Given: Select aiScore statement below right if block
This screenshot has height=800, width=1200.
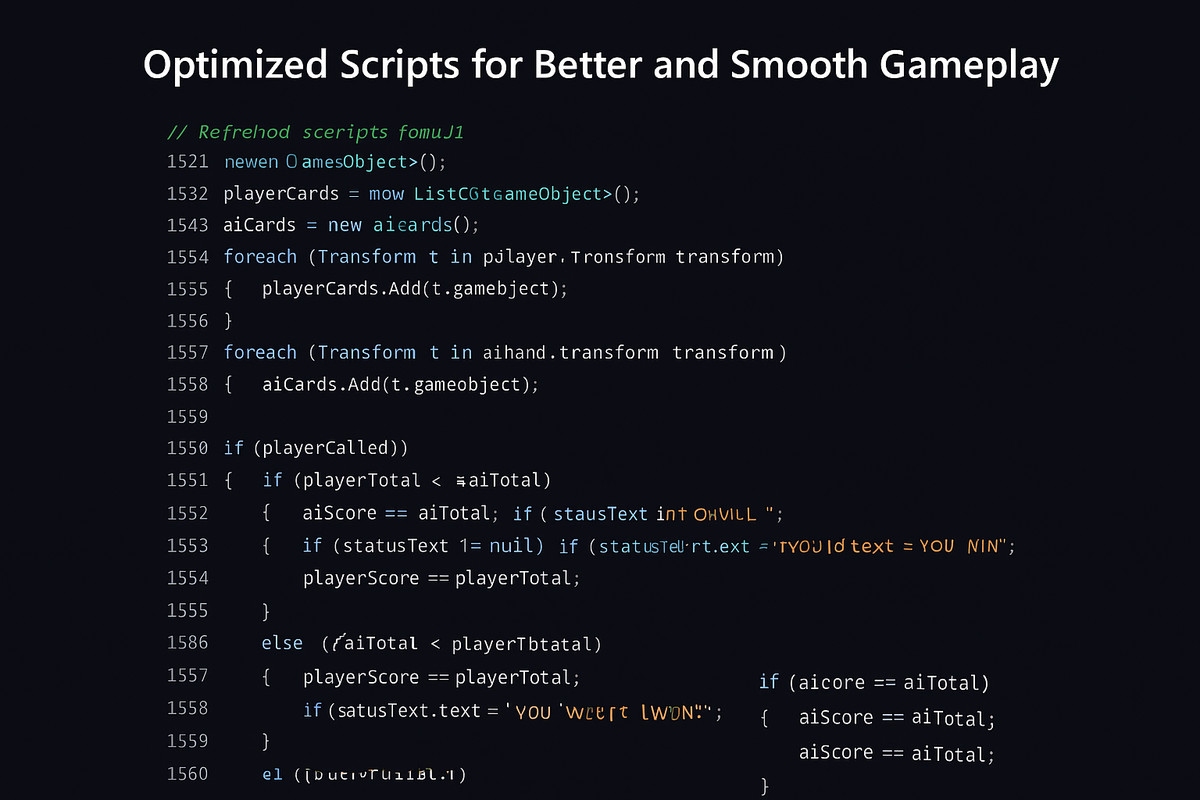Looking at the screenshot, I should pyautogui.click(x=895, y=753).
